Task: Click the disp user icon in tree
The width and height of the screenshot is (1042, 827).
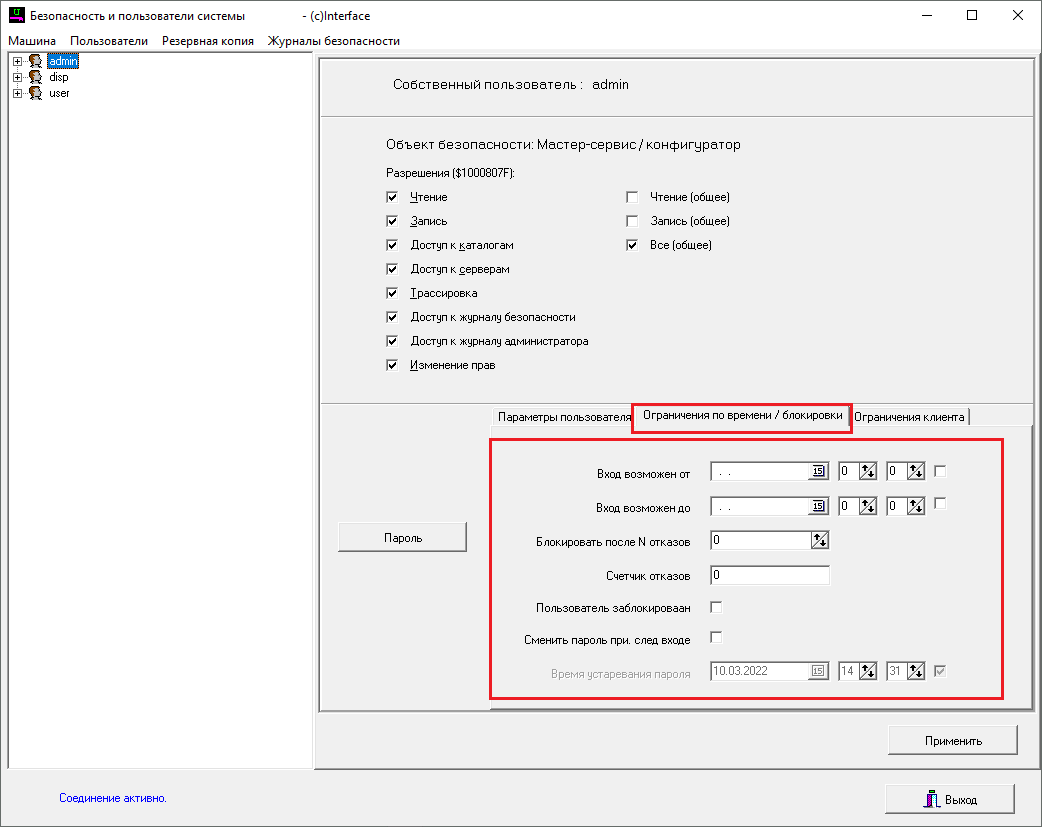Action: [35, 77]
